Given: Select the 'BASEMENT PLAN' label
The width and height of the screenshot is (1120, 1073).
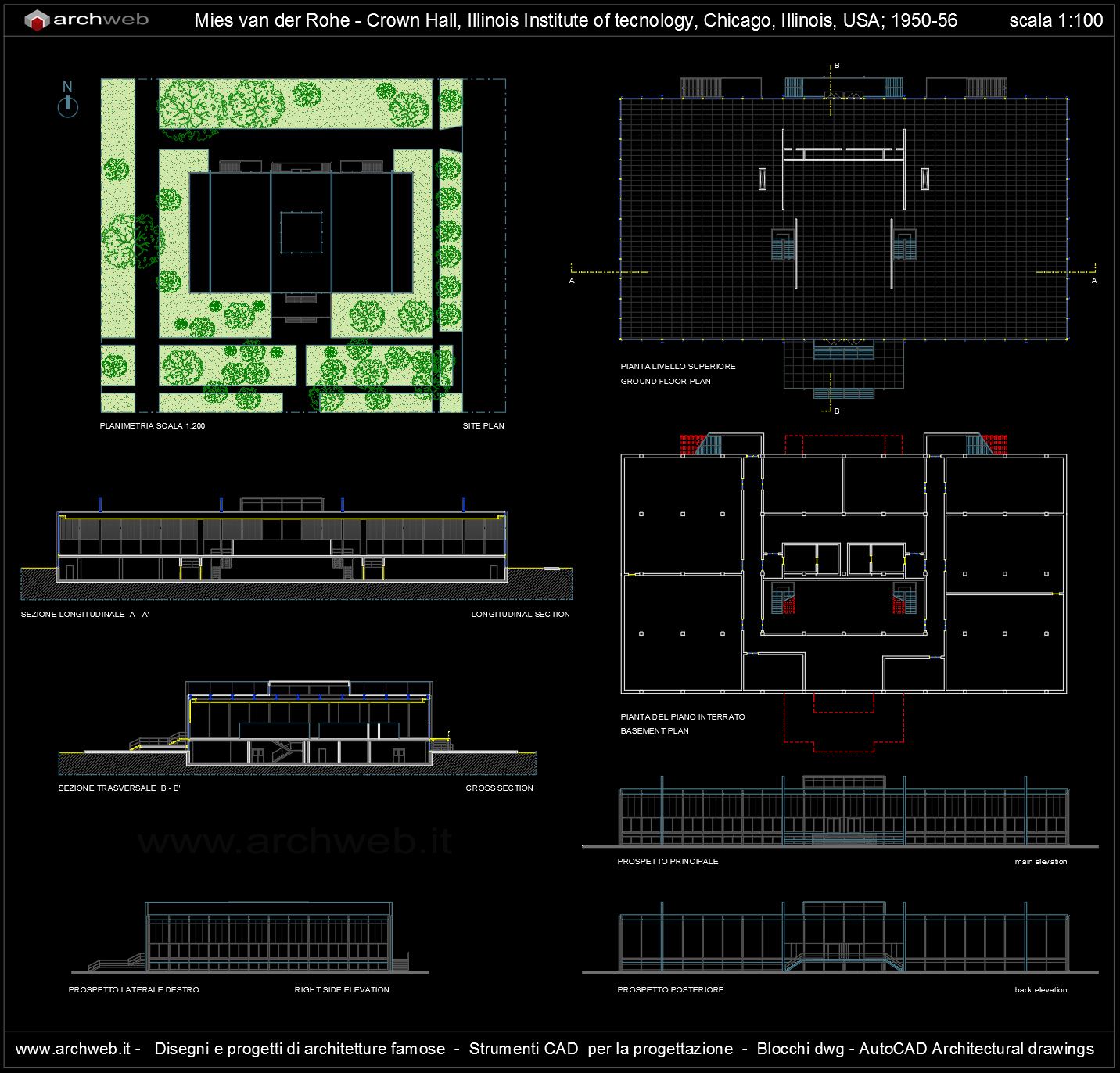Looking at the screenshot, I should (655, 731).
